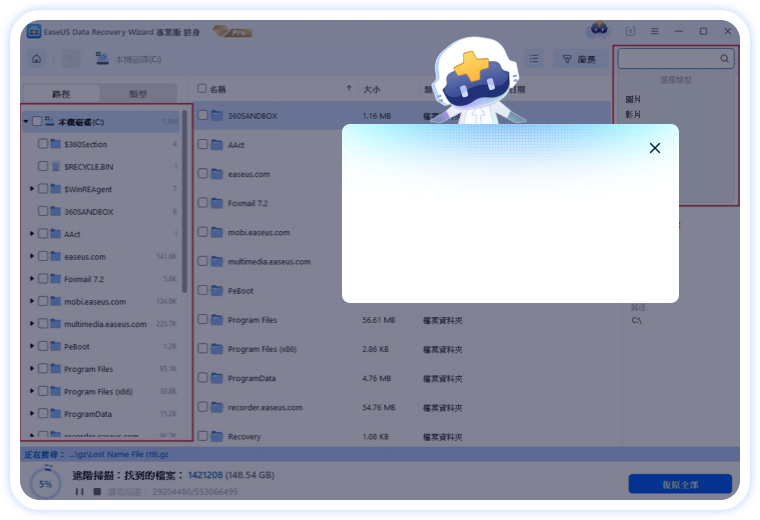Tick the AAct checkbox in file list
The image size is (760, 520).
(x=202, y=145)
